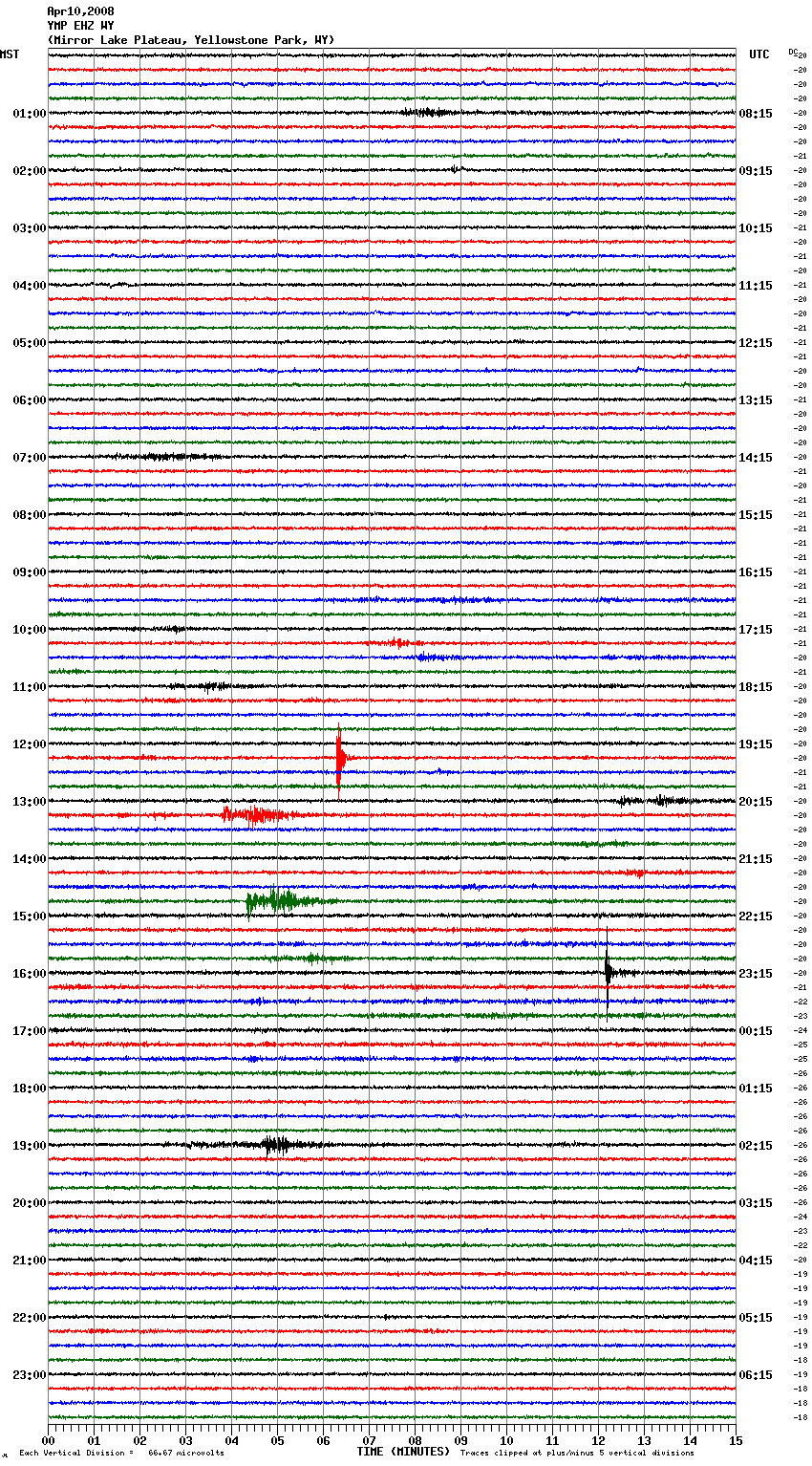Select the 03:00 MST time label
The height and width of the screenshot is (1466, 812).
click(x=30, y=228)
